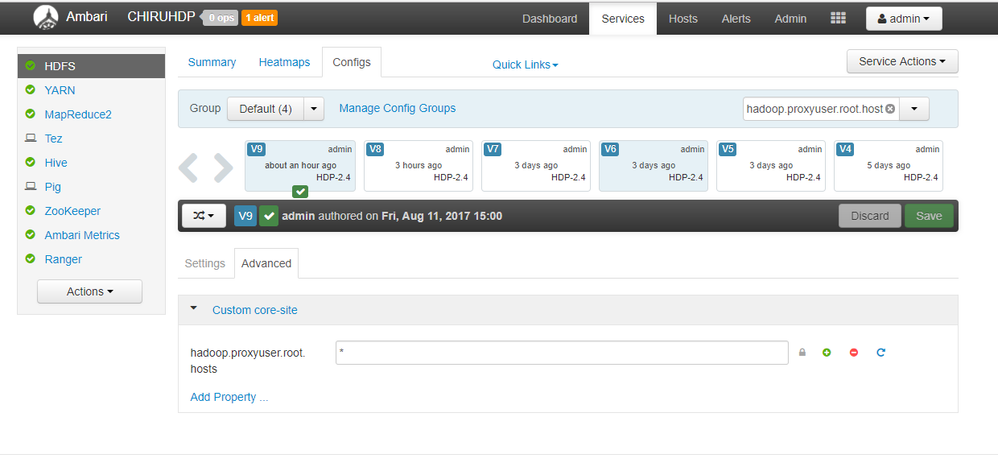Select the V8 config version card
Screen dimensions: 998x463
click(x=418, y=166)
